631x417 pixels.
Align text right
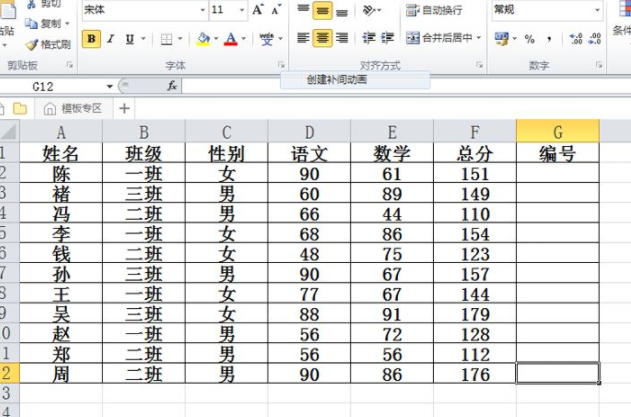tap(342, 38)
